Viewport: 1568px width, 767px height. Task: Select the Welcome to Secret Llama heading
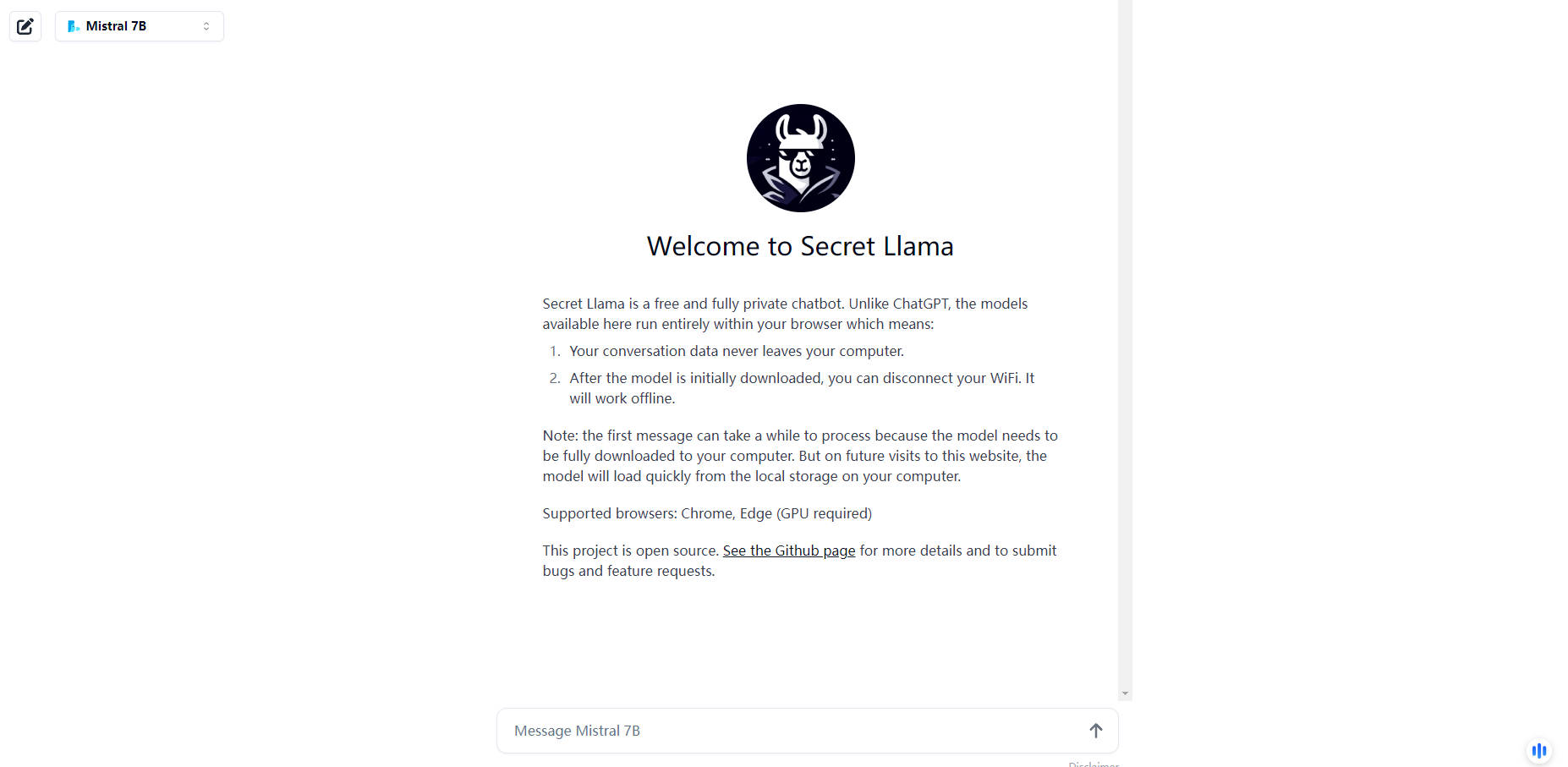[800, 246]
